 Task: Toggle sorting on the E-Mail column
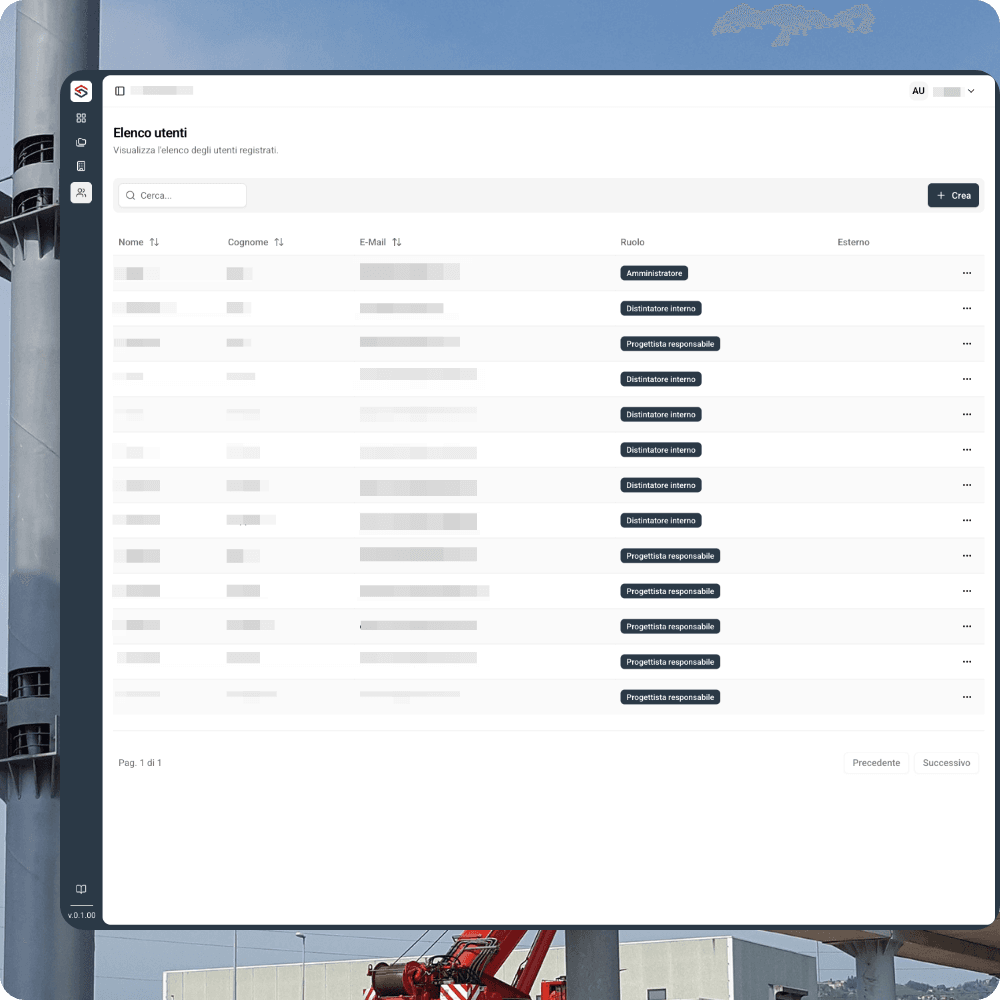[397, 241]
